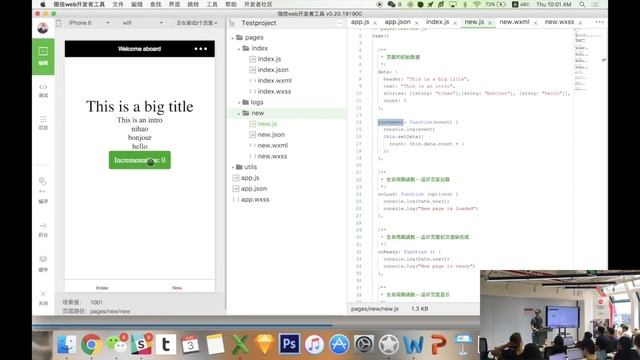Click the Cache (缓存) sidebar icon
The width and height of the screenshot is (640, 360).
(x=43, y=264)
